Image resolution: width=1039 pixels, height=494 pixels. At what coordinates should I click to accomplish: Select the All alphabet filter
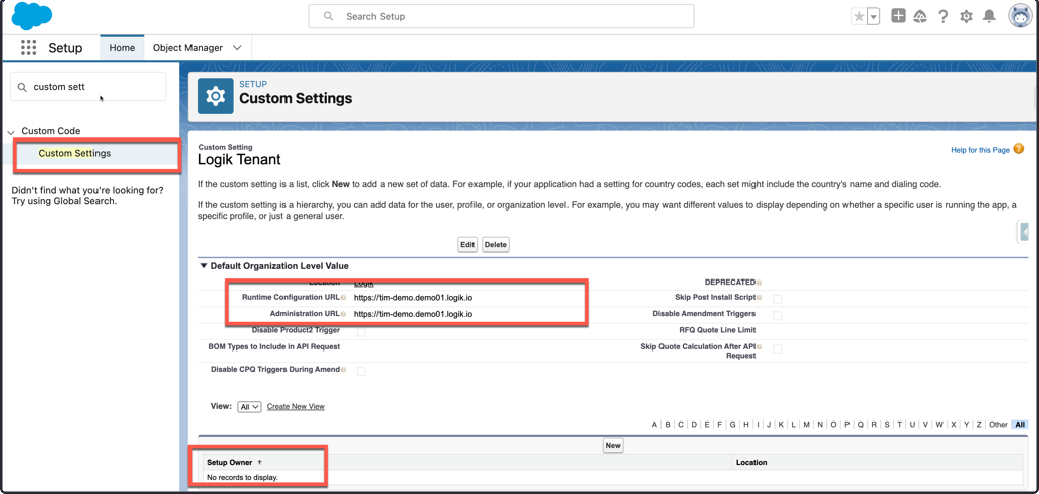[1020, 424]
